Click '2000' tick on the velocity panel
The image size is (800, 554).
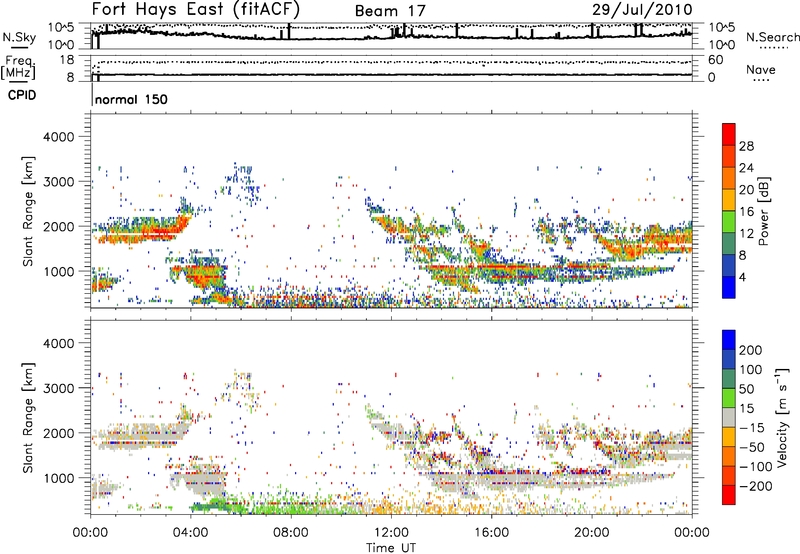point(58,433)
